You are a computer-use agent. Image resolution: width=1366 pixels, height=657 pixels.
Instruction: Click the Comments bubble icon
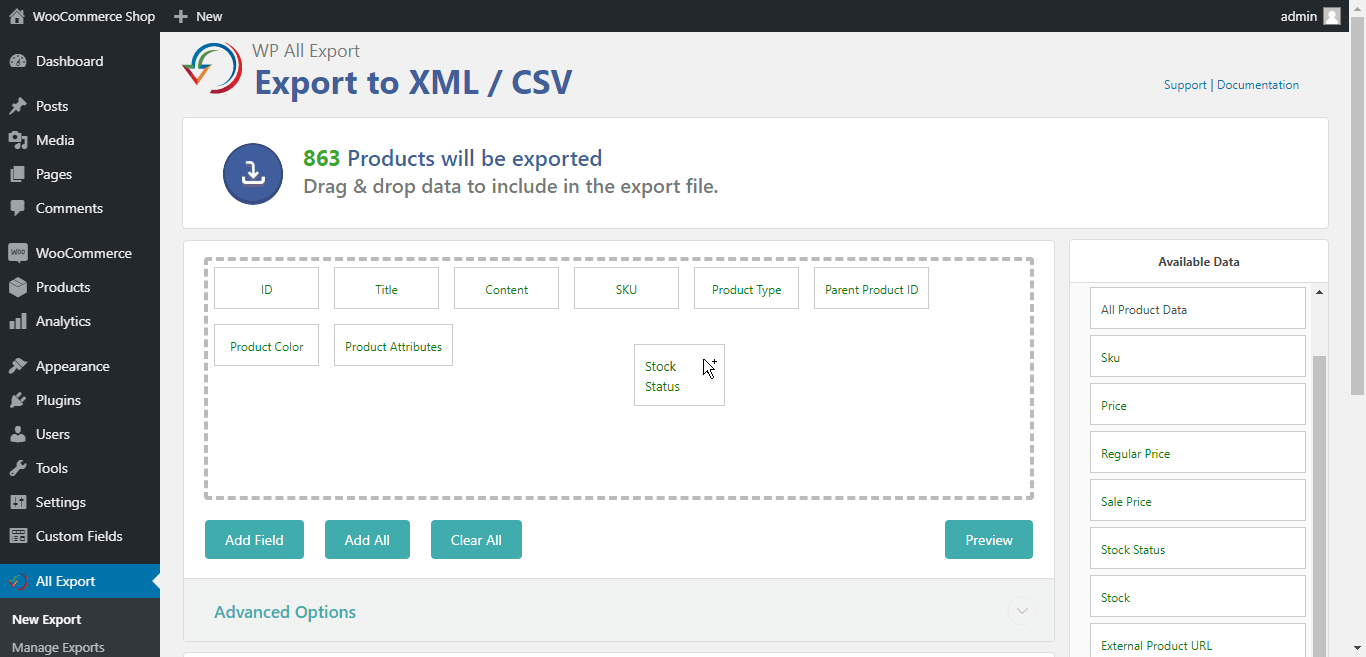point(17,208)
